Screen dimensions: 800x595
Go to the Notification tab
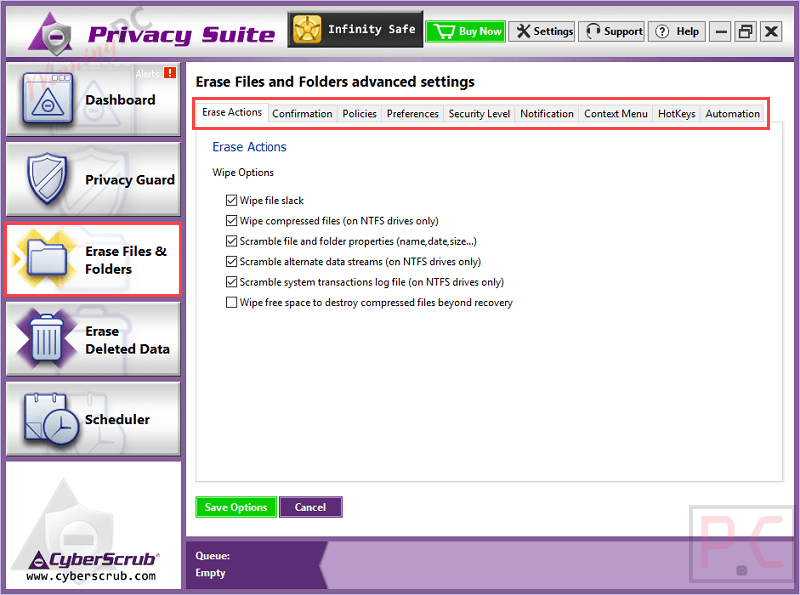click(547, 113)
